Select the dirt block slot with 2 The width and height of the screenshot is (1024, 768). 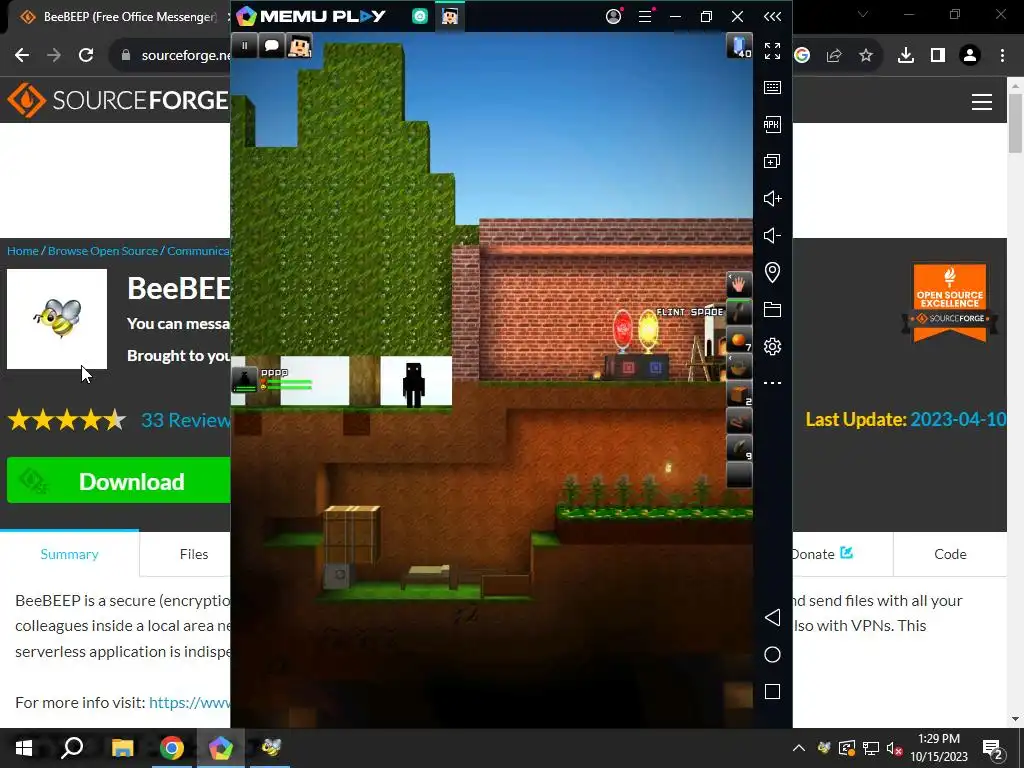click(x=739, y=394)
